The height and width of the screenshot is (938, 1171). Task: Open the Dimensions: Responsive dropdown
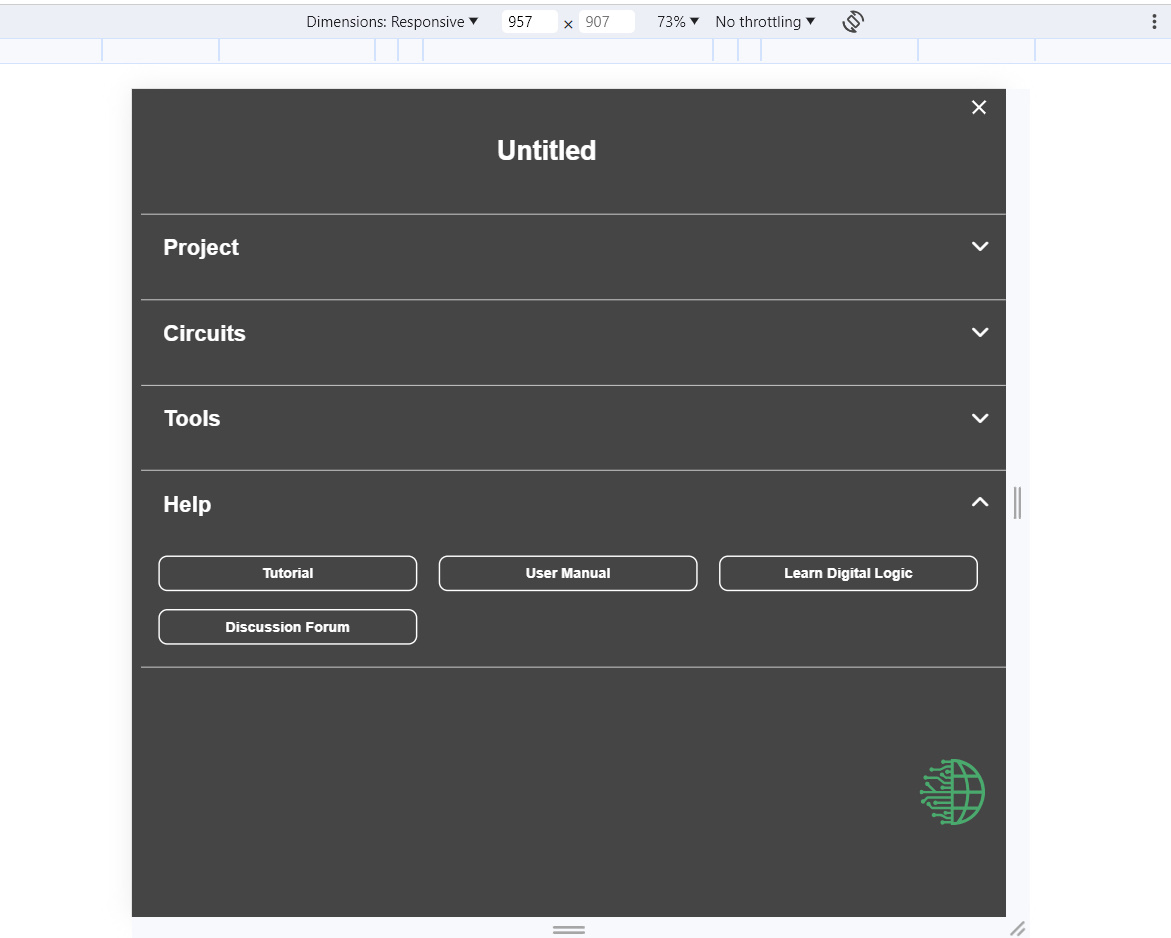(x=392, y=22)
